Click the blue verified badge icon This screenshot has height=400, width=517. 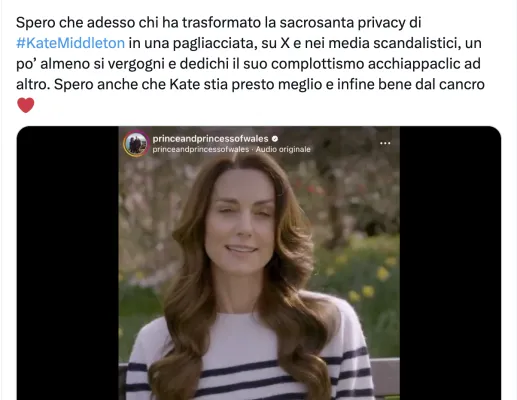tap(275, 139)
